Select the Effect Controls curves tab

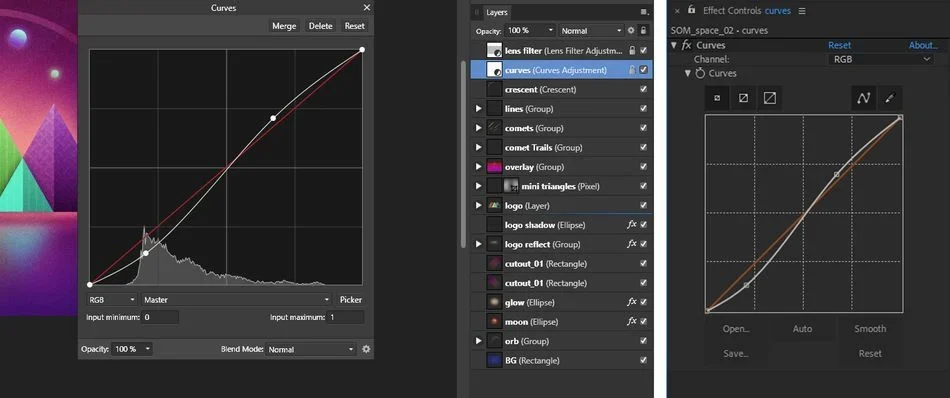[x=747, y=11]
